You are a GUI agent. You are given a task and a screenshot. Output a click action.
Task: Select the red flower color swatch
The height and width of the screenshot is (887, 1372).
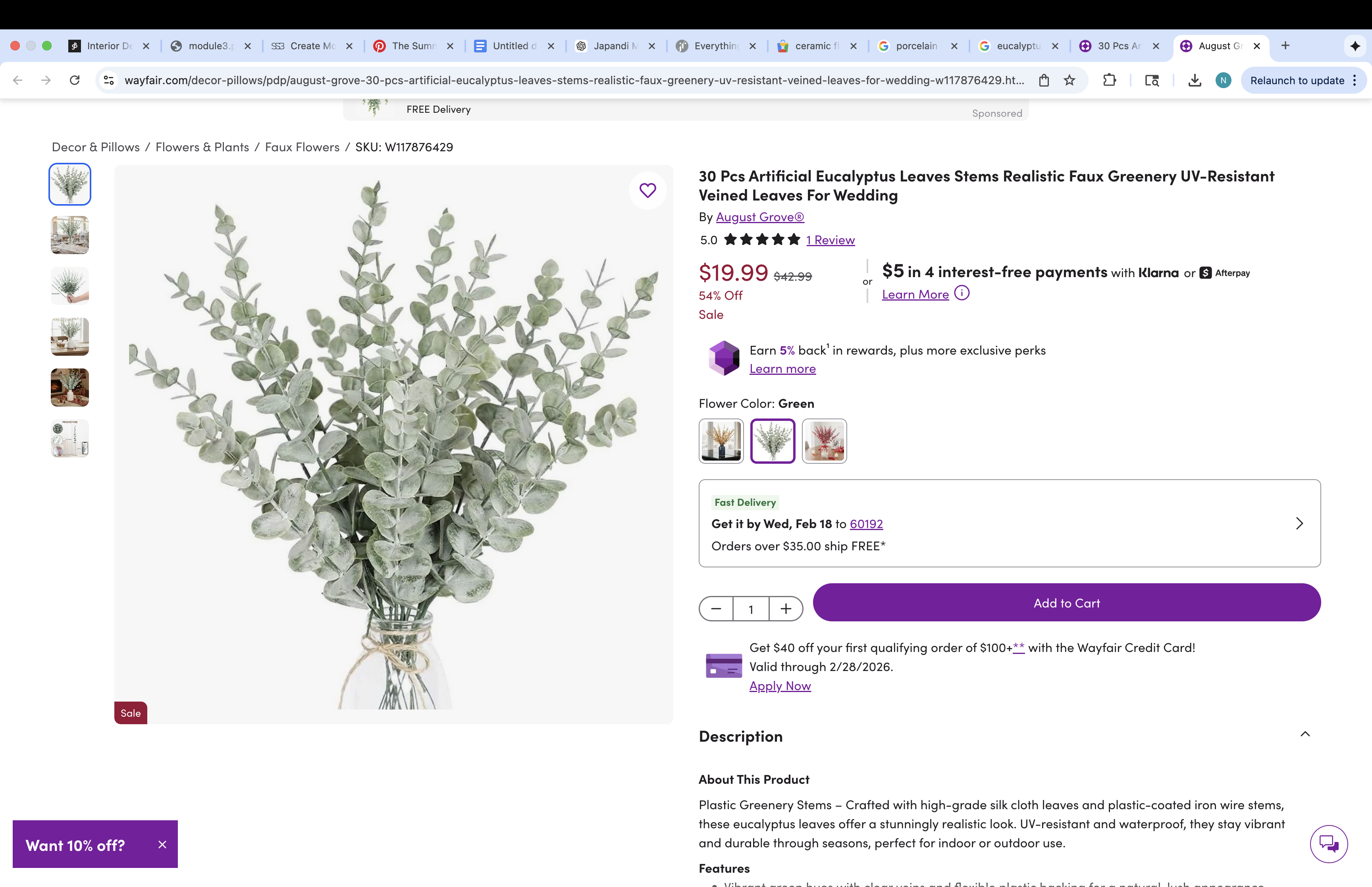pyautogui.click(x=824, y=441)
